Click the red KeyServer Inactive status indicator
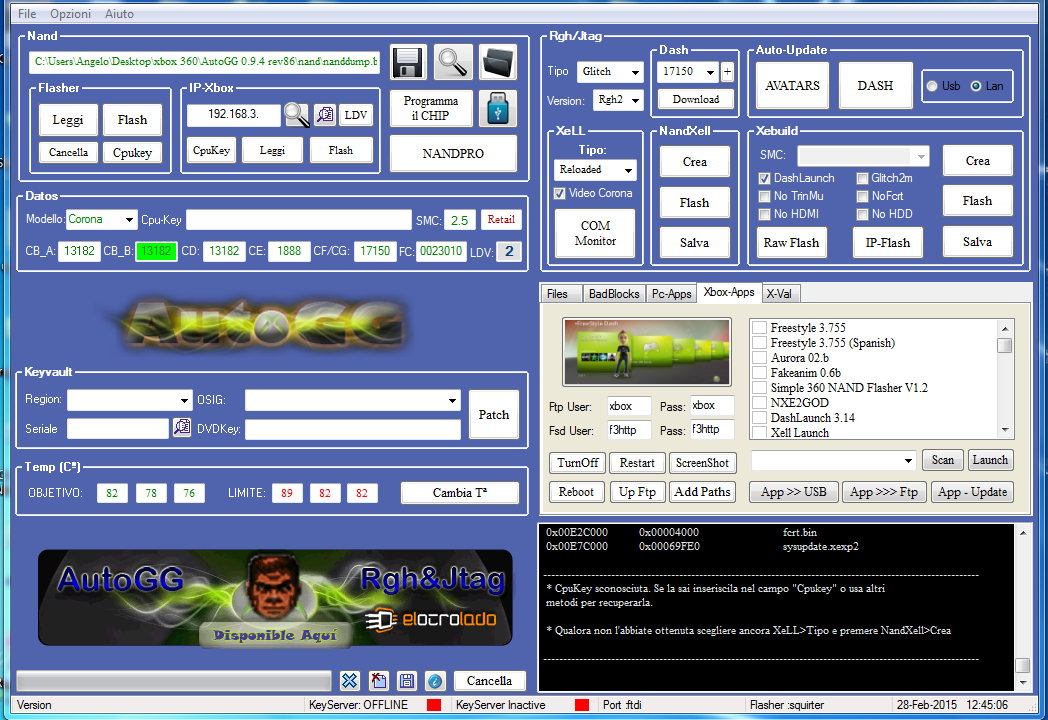Image resolution: width=1048 pixels, height=720 pixels. click(582, 705)
